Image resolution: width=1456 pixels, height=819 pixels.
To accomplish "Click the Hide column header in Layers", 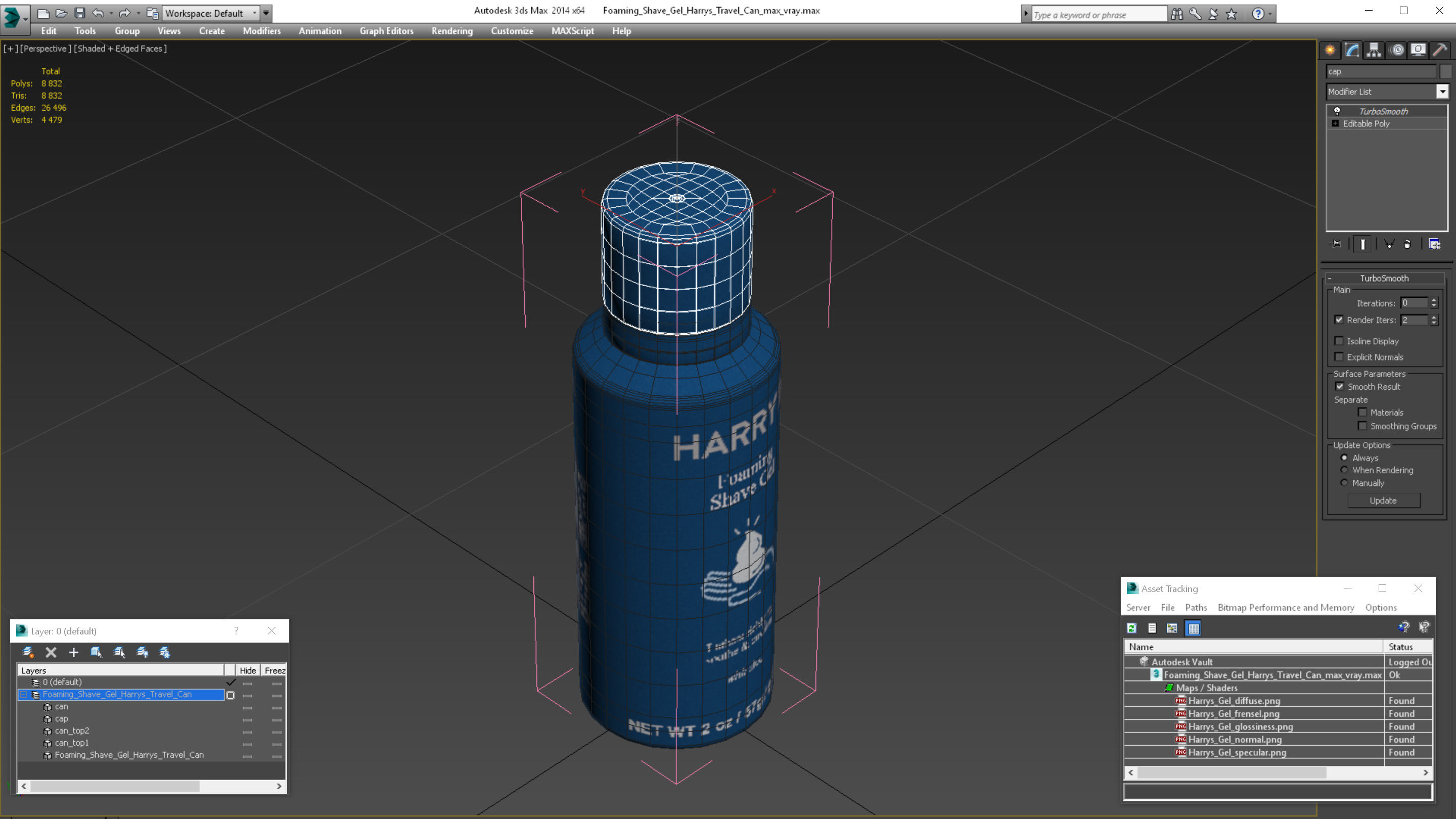I will (x=248, y=670).
